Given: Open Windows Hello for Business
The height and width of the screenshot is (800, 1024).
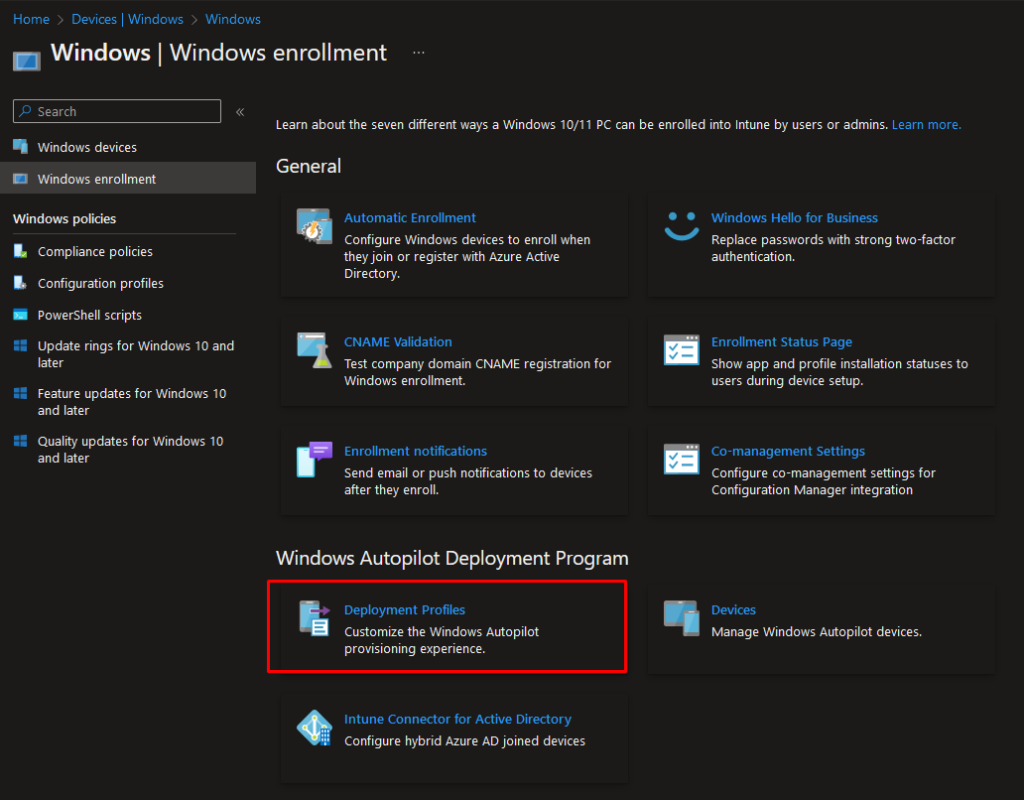Looking at the screenshot, I should tap(794, 217).
